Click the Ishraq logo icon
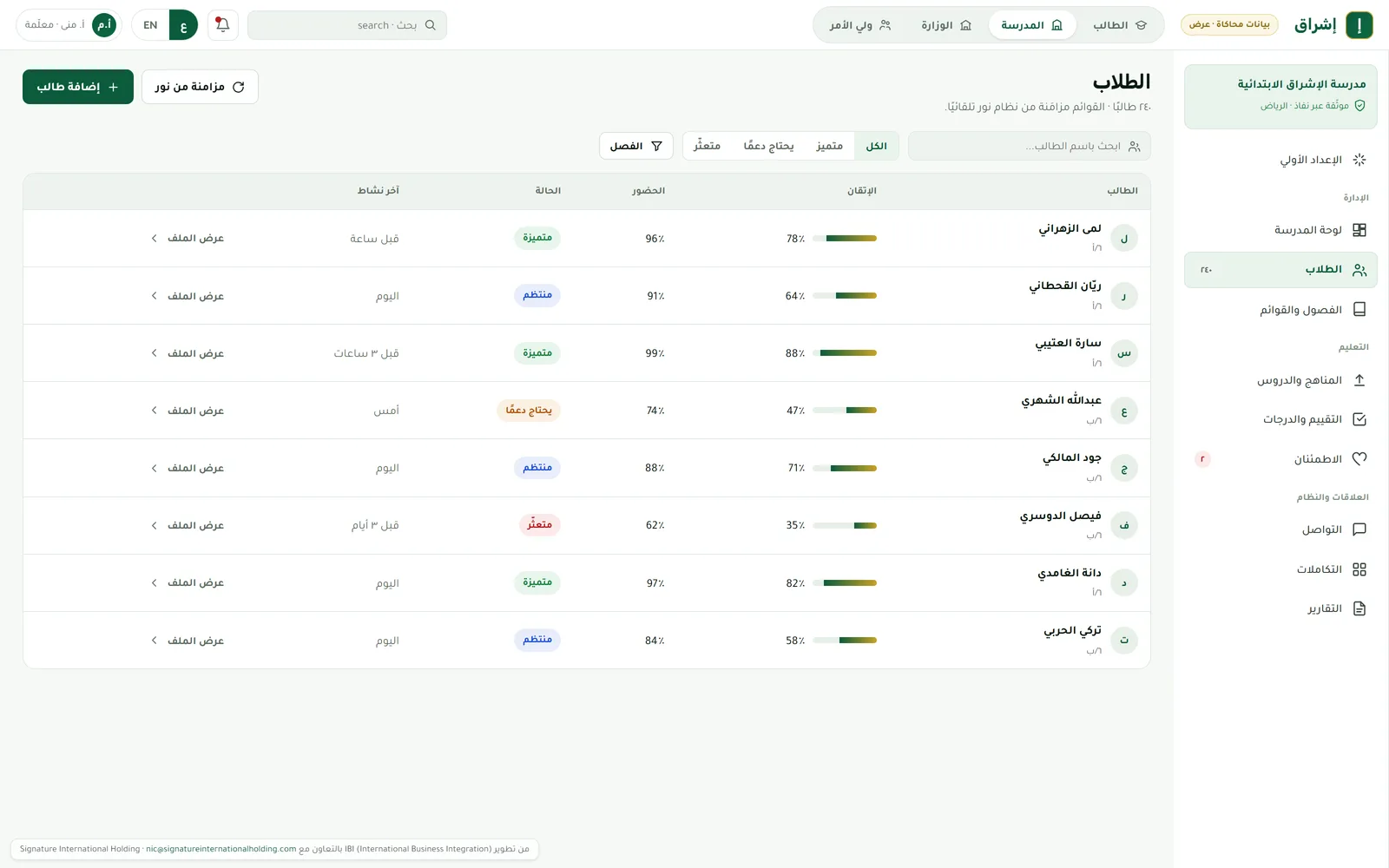 (x=1359, y=25)
